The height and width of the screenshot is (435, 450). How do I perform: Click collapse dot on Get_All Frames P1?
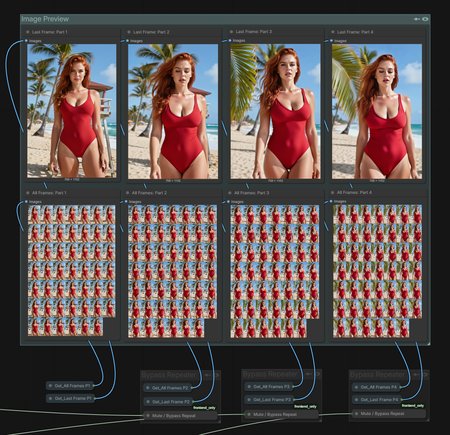(x=50, y=386)
